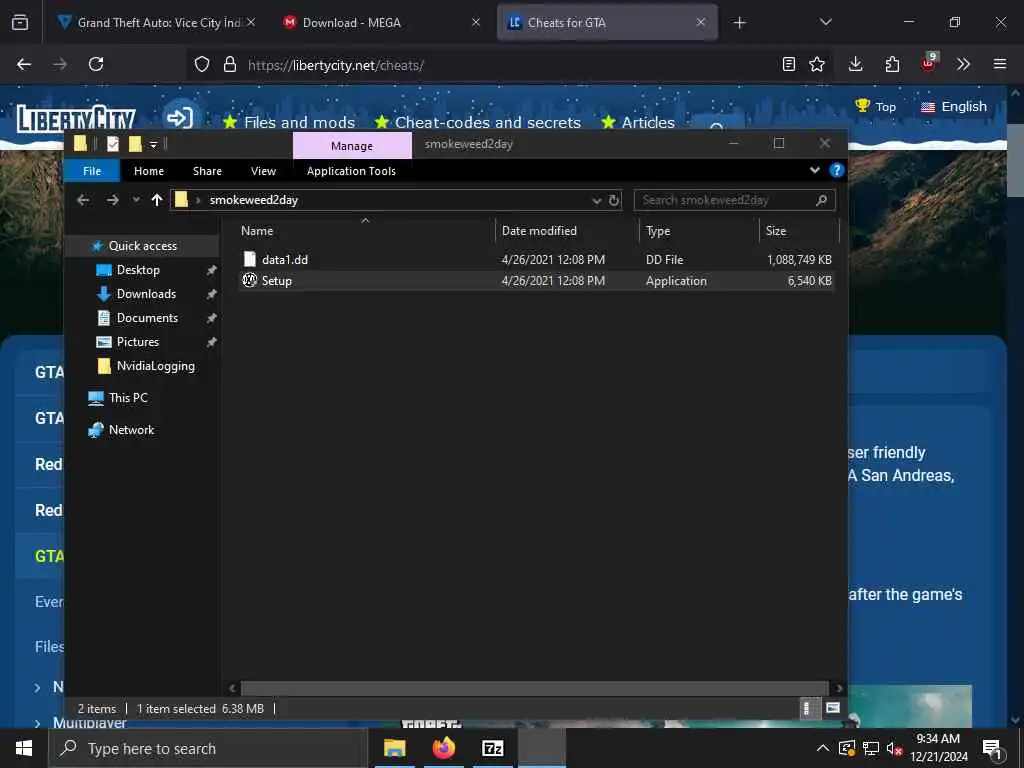Open the Home ribbon tab
1024x768 pixels.
(x=149, y=171)
